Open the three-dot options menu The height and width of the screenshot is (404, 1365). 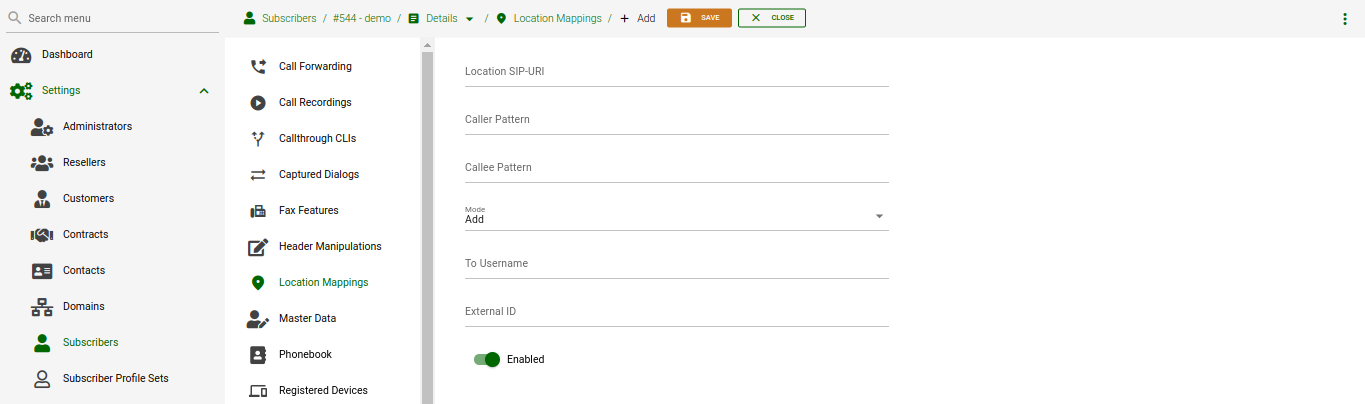pos(1345,19)
